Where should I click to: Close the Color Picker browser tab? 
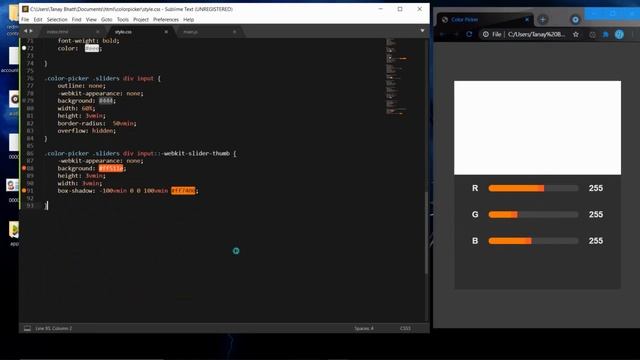527,20
